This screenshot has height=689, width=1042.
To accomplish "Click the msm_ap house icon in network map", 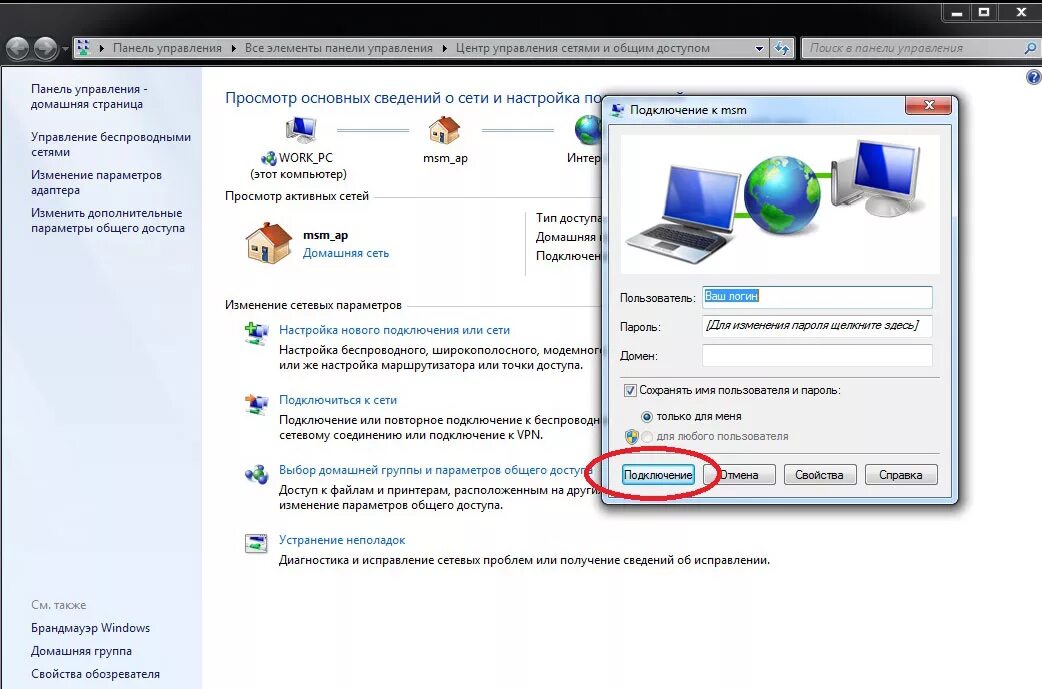I will click(444, 130).
